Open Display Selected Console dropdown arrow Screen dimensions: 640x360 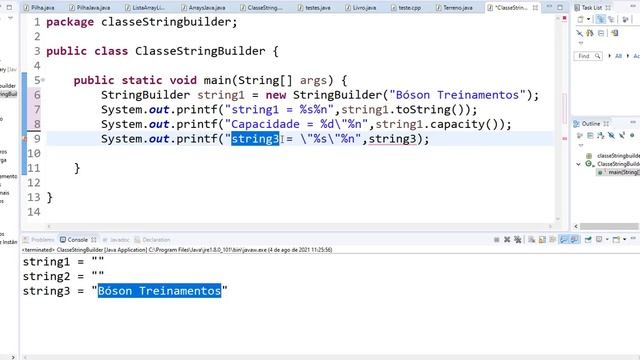pyautogui.click(x=607, y=240)
